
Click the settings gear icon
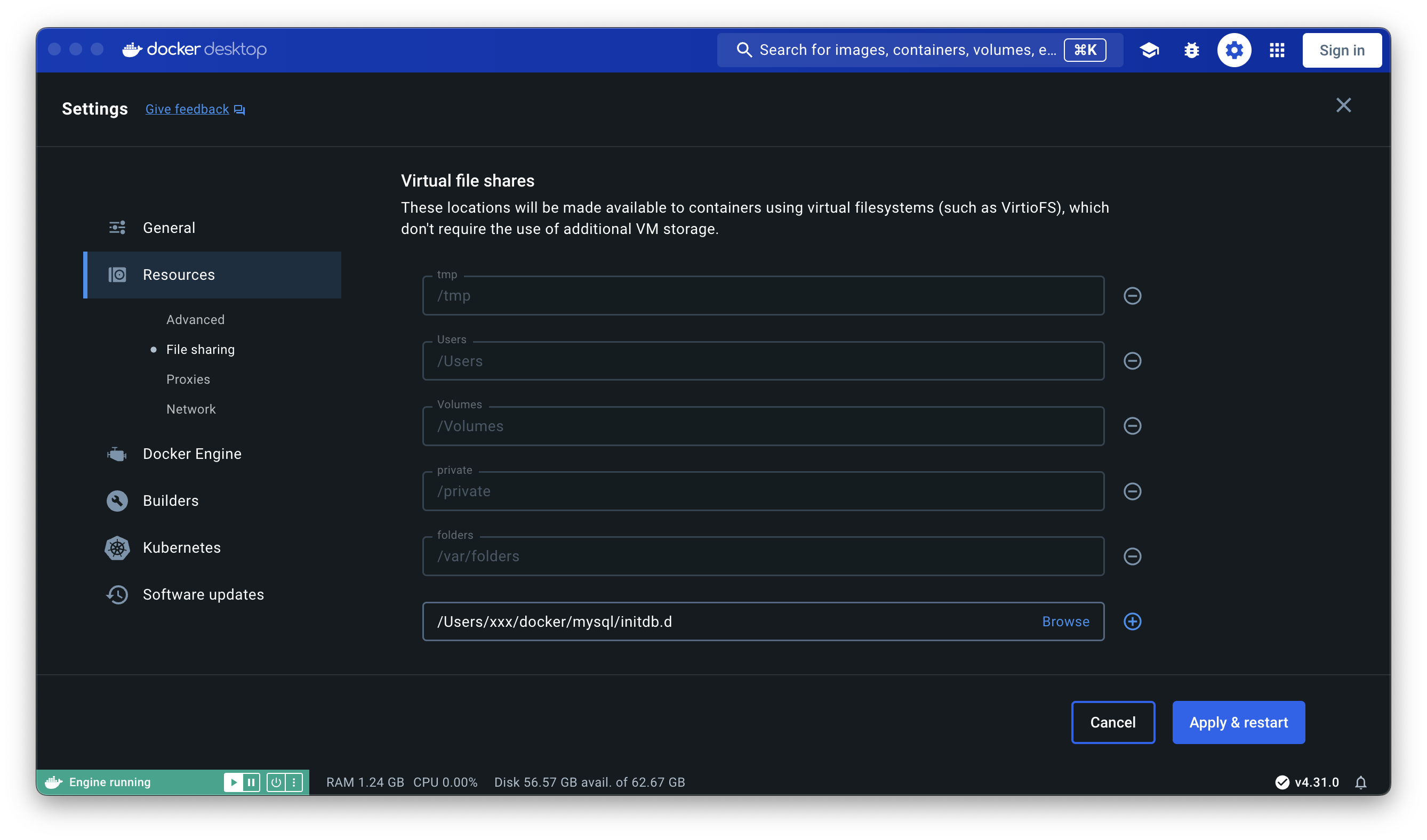pos(1234,51)
